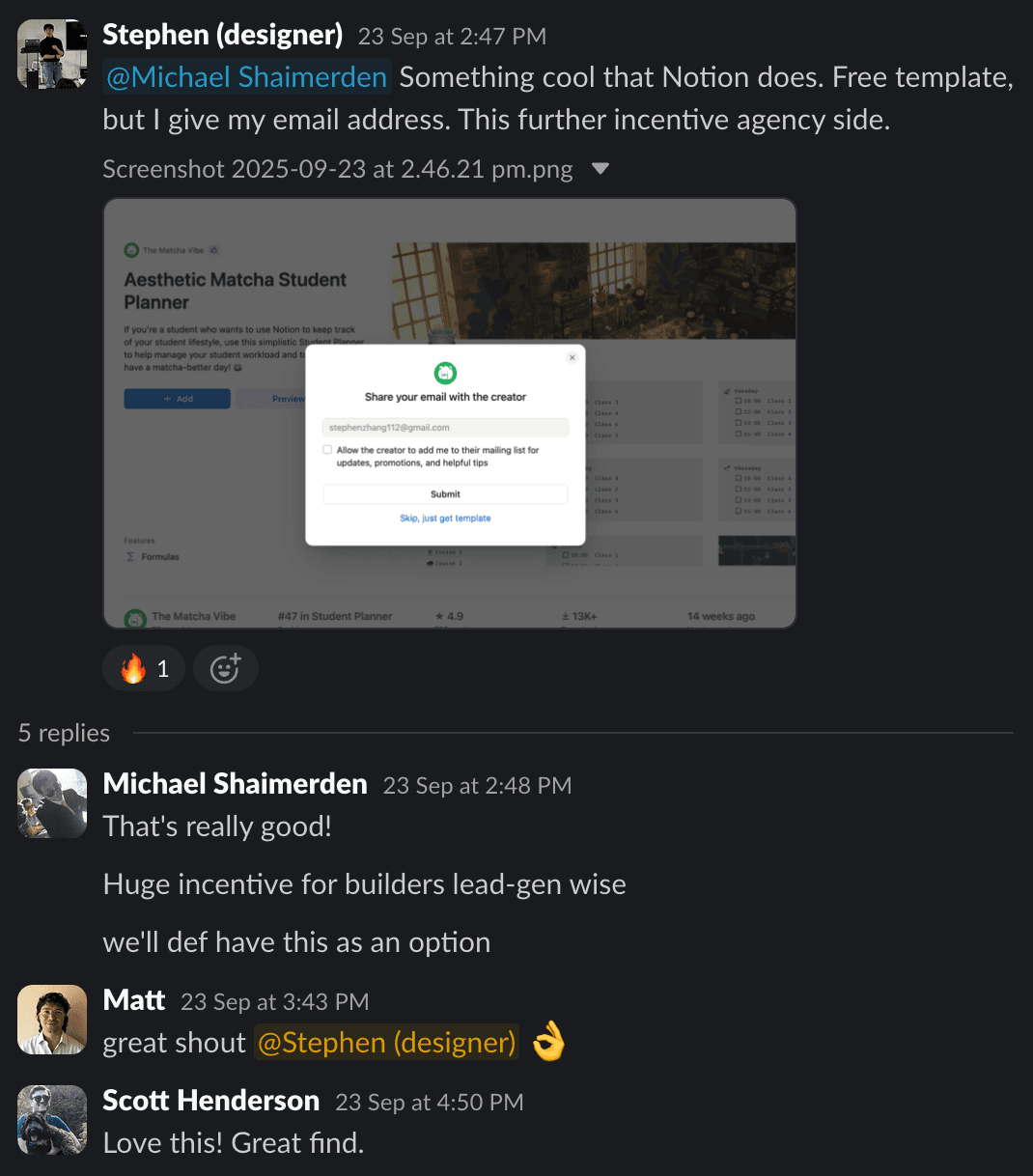The image size is (1033, 1176).
Task: Click Michael Shaimerden's avatar picture
Action: click(x=53, y=803)
